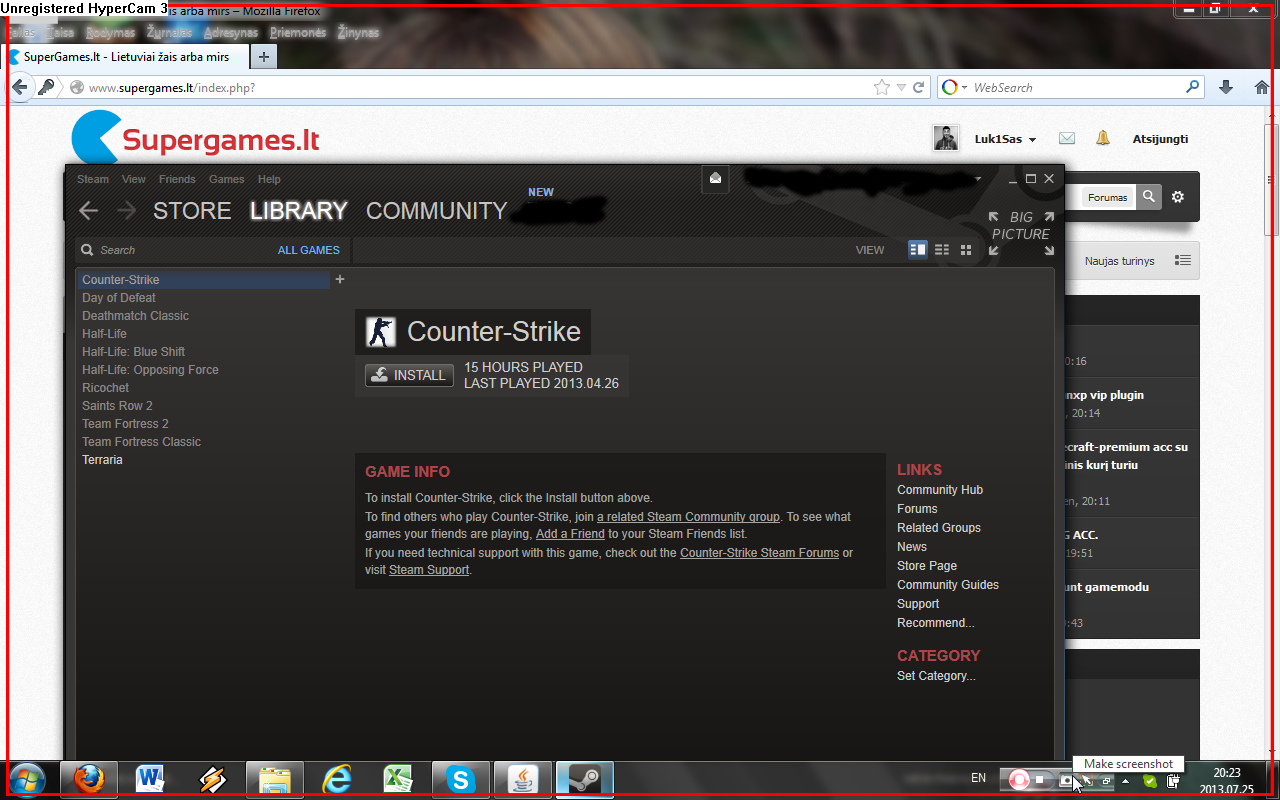Click the Supergames search magnifier button
This screenshot has width=1280, height=800.
(x=1149, y=197)
